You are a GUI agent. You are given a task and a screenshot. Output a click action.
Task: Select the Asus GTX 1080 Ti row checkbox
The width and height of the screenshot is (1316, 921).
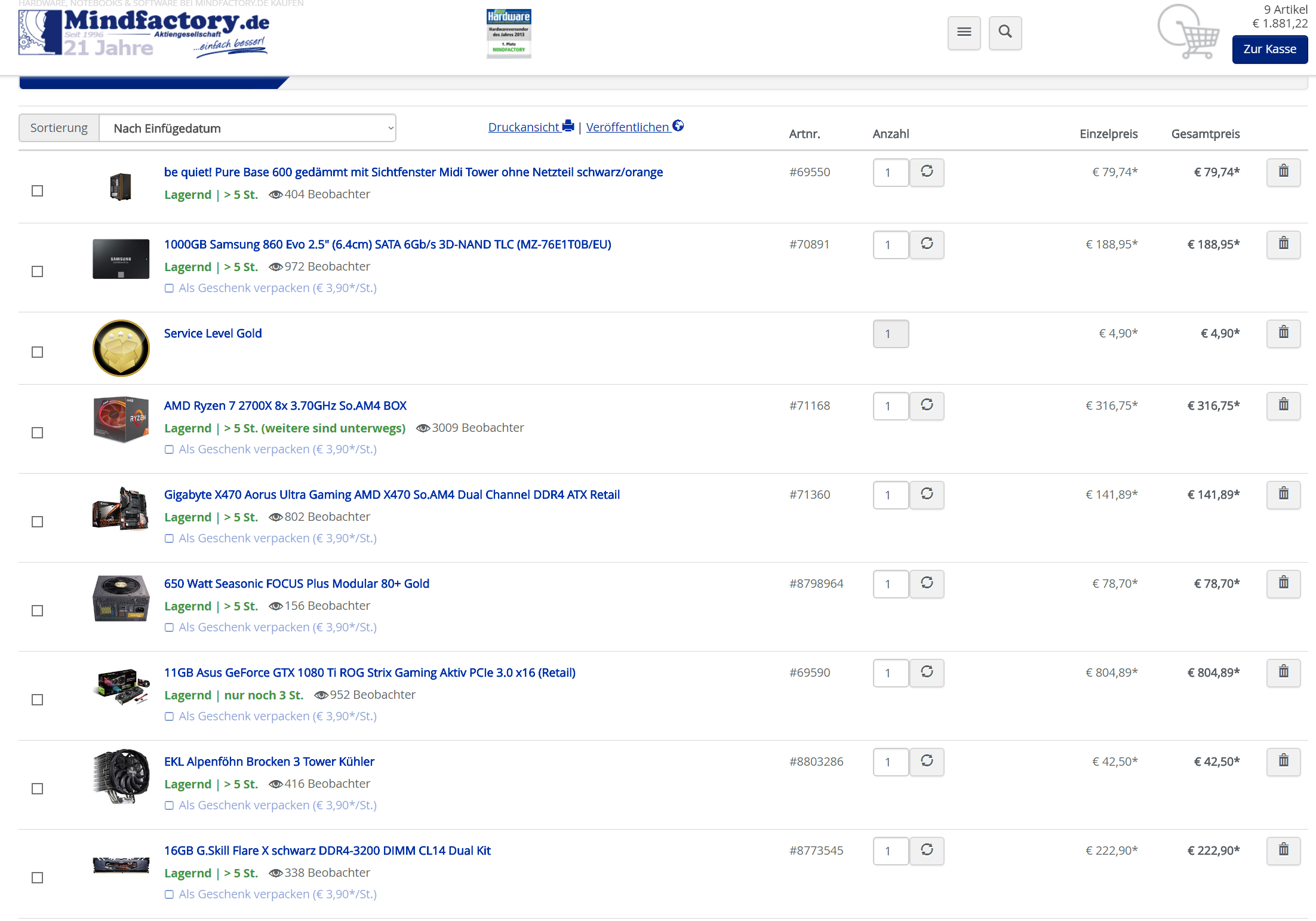(37, 700)
